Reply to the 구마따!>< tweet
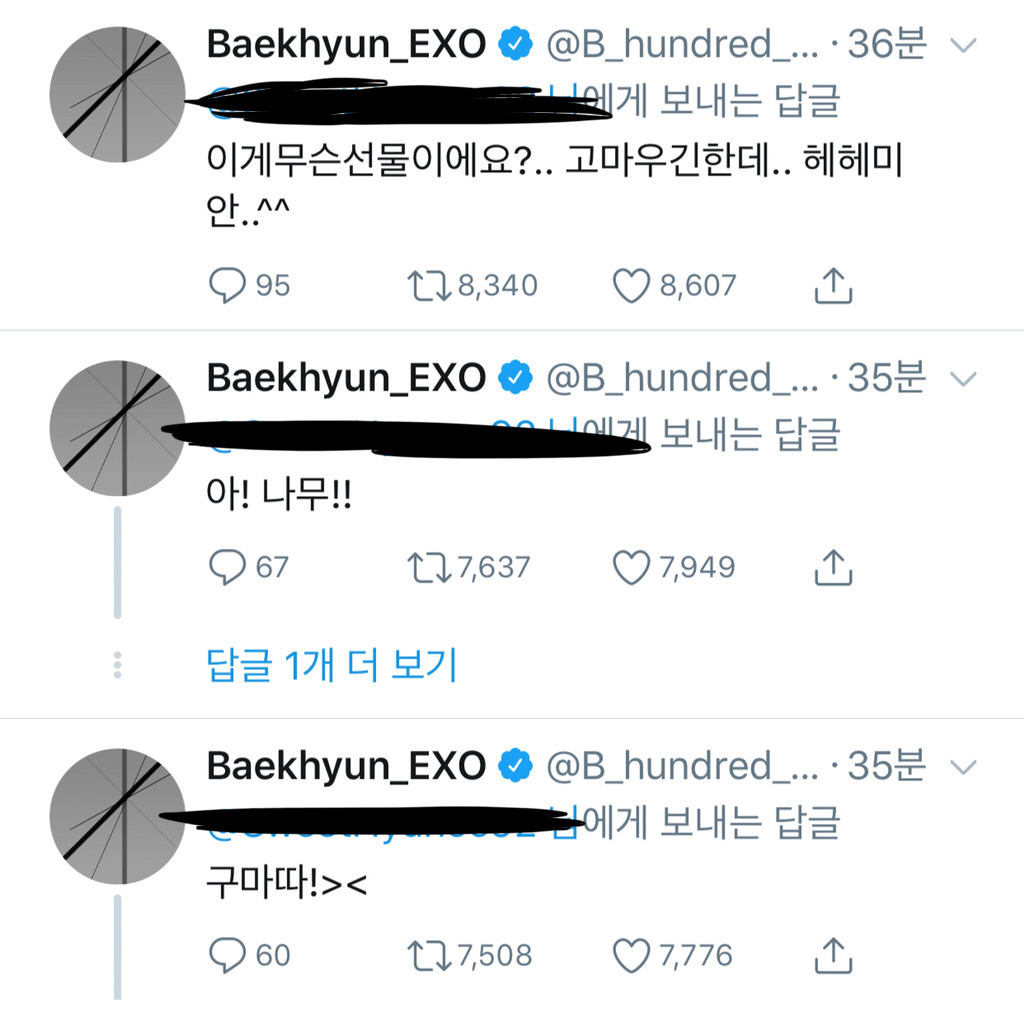 pos(227,955)
